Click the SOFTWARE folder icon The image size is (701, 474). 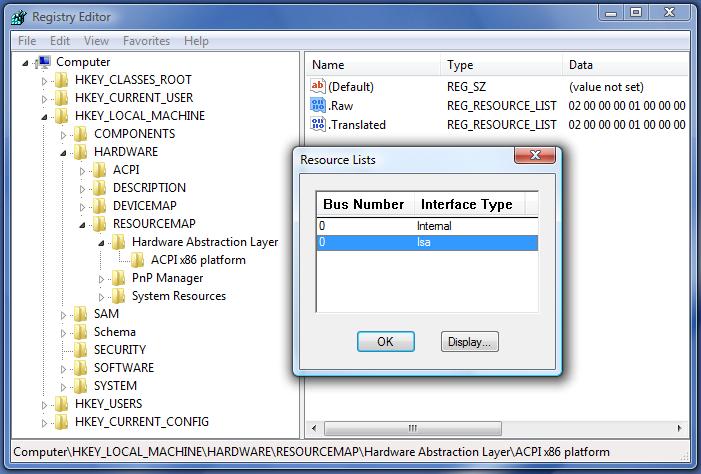coord(80,368)
